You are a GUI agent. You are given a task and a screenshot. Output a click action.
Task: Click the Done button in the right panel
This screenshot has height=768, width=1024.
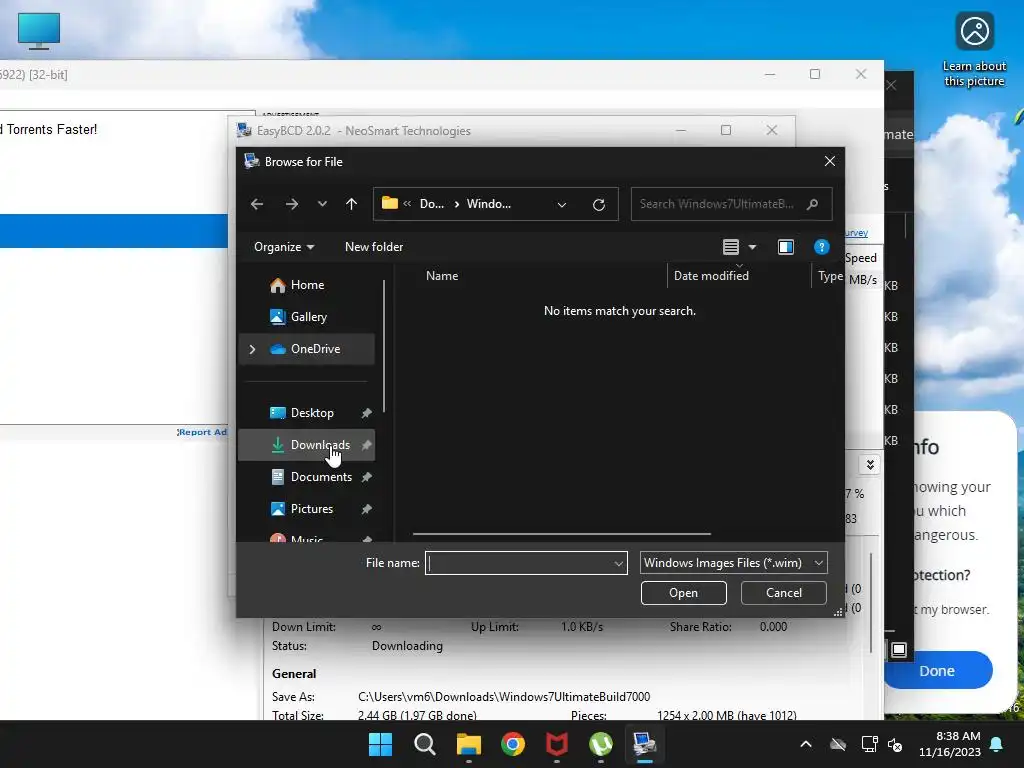938,671
